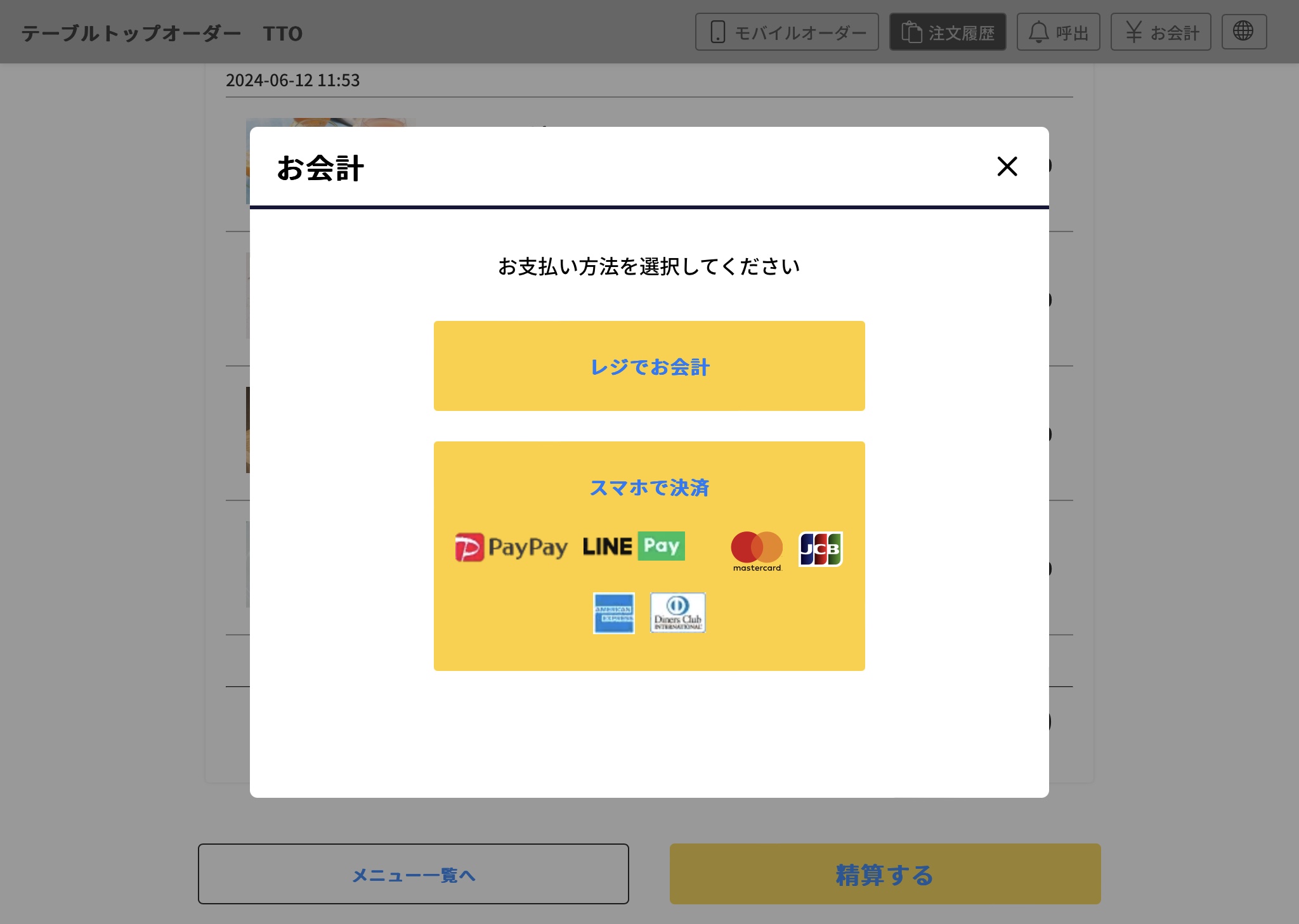The width and height of the screenshot is (1299, 924).
Task: Switch to 注文履歴 tab in header
Action: pos(948,32)
